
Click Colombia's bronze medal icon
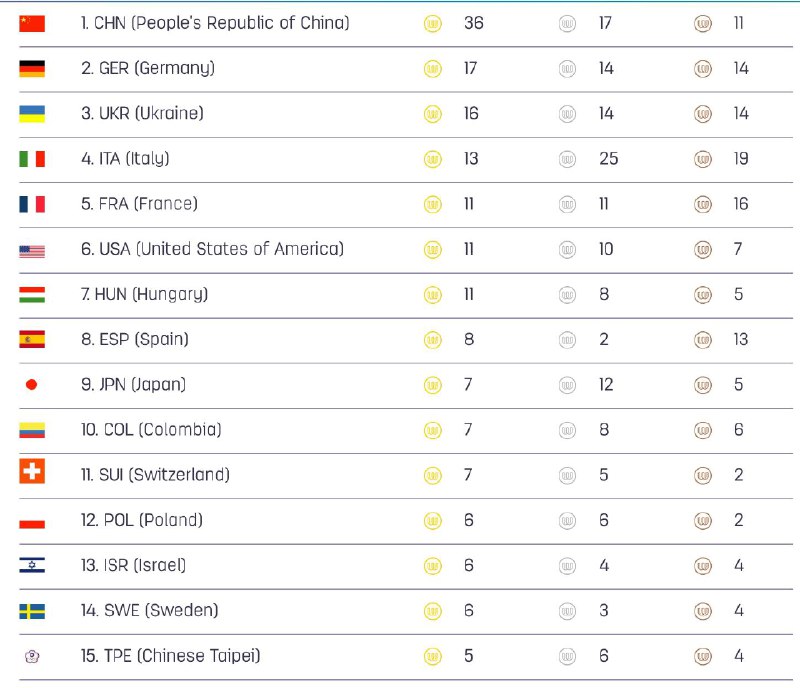click(x=703, y=430)
